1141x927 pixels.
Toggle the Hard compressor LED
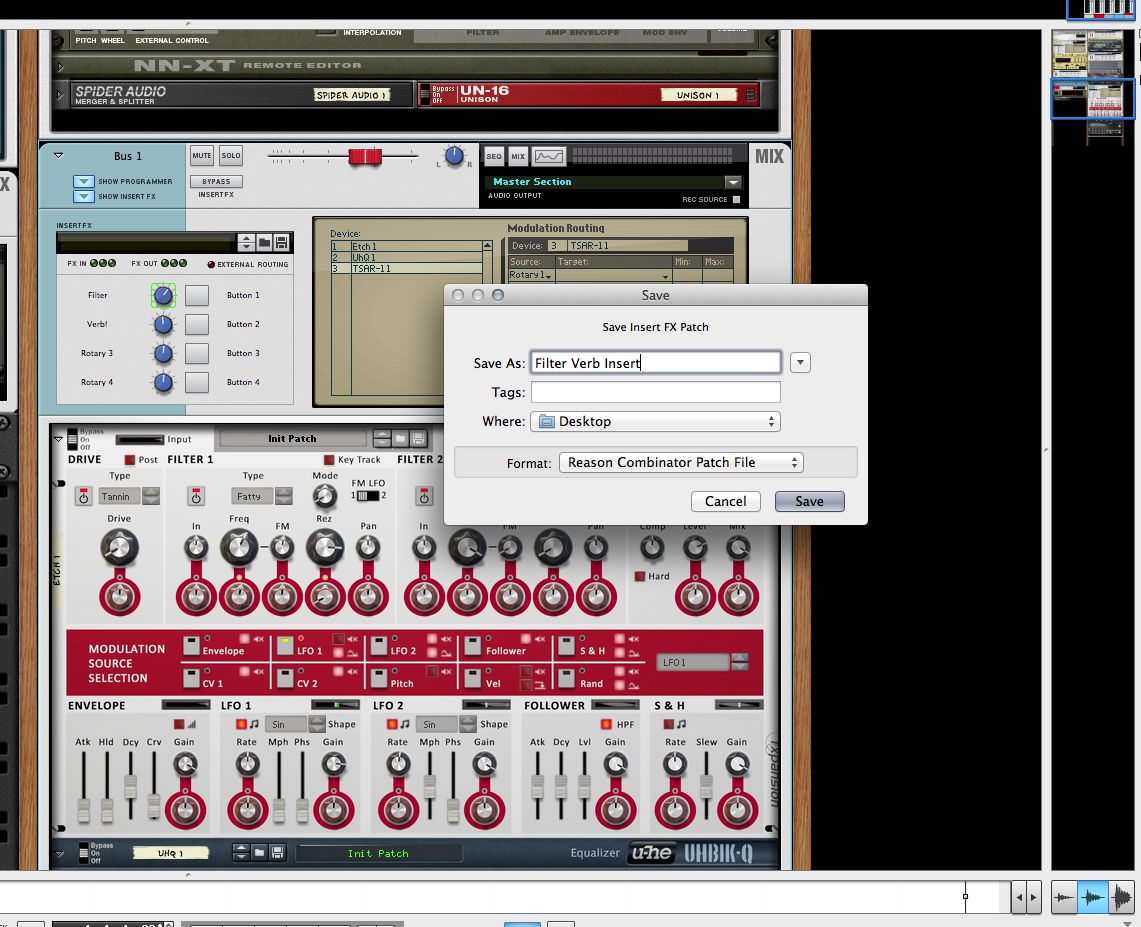[x=640, y=576]
